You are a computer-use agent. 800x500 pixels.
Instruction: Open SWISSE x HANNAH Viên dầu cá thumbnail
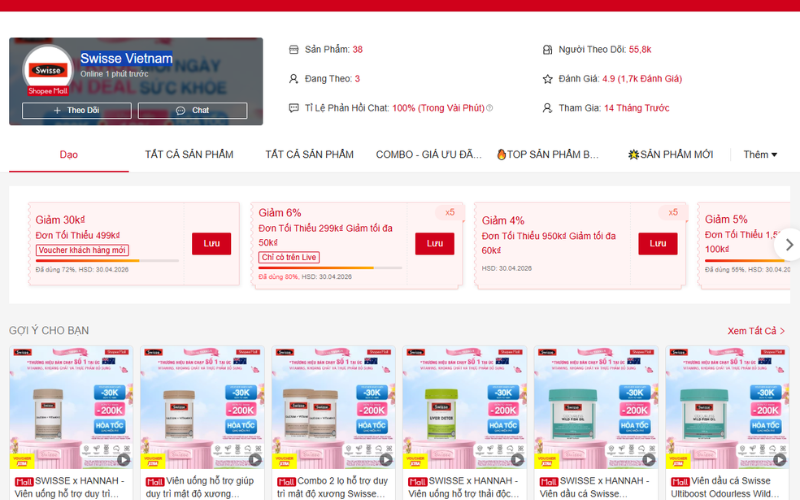(x=596, y=407)
